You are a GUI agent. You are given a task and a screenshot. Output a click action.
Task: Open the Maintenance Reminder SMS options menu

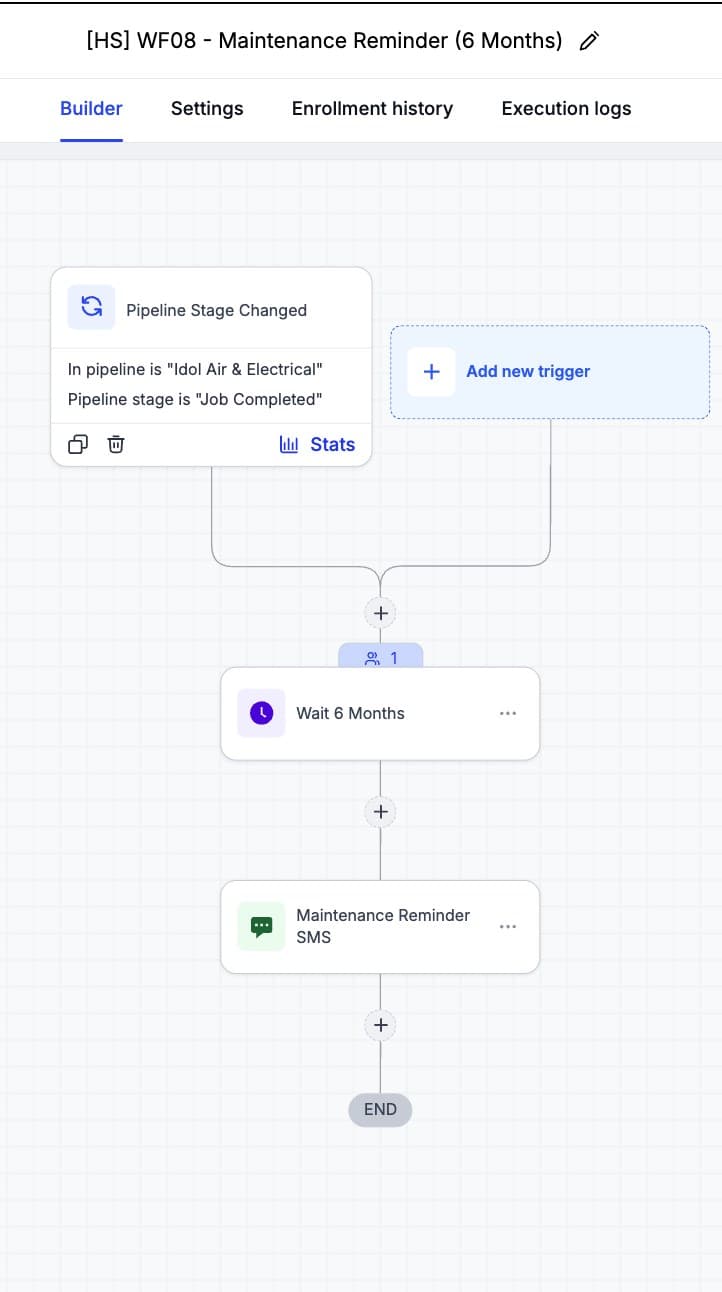pos(508,926)
